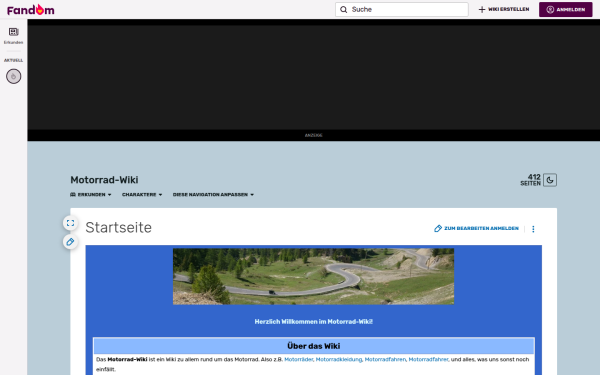Open the Fandom home logo
Image resolution: width=600 pixels, height=375 pixels.
coord(31,10)
